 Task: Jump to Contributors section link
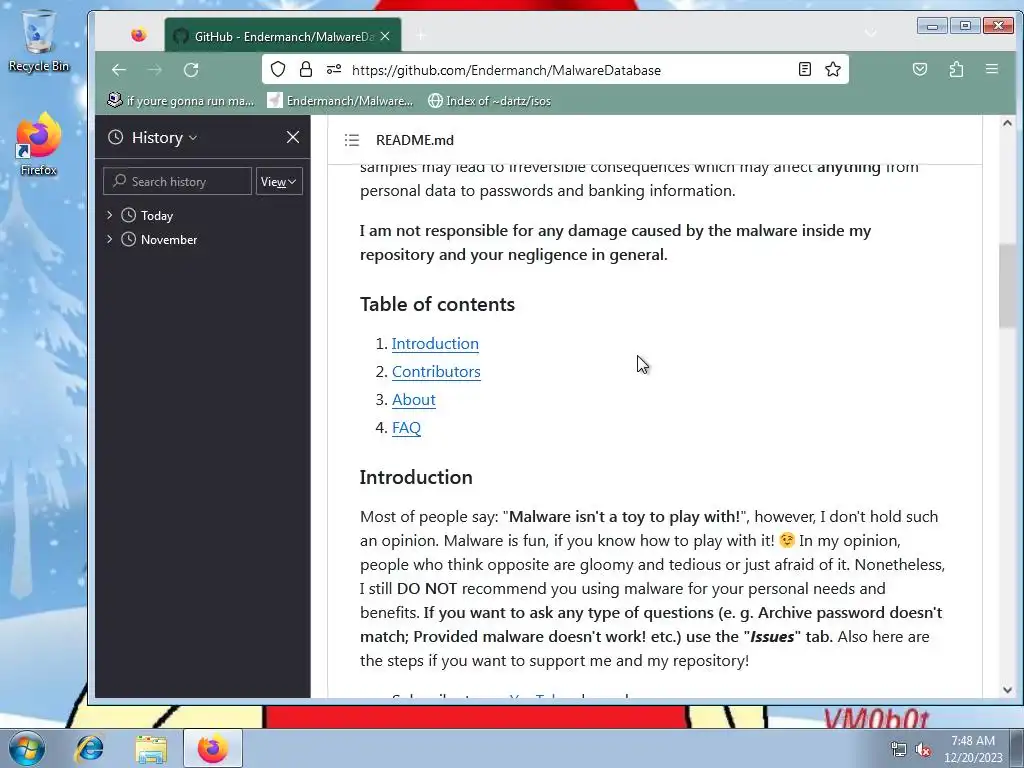pos(436,372)
